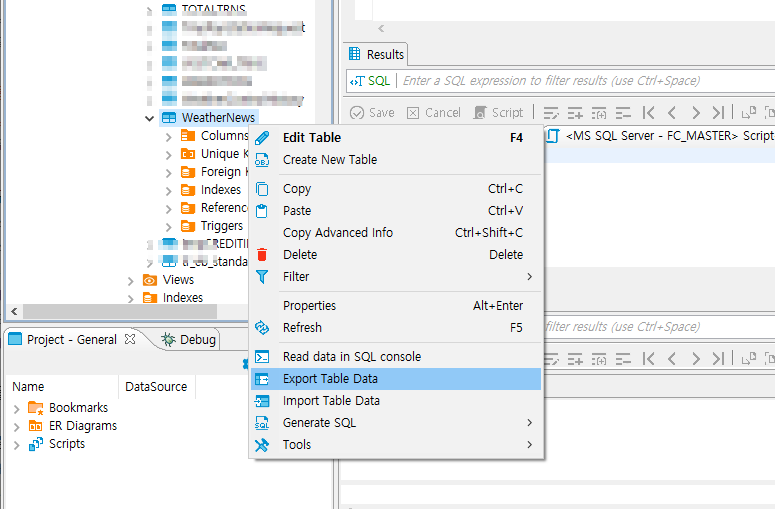775x509 pixels.
Task: Click the Generate SQL icon
Action: click(x=262, y=423)
